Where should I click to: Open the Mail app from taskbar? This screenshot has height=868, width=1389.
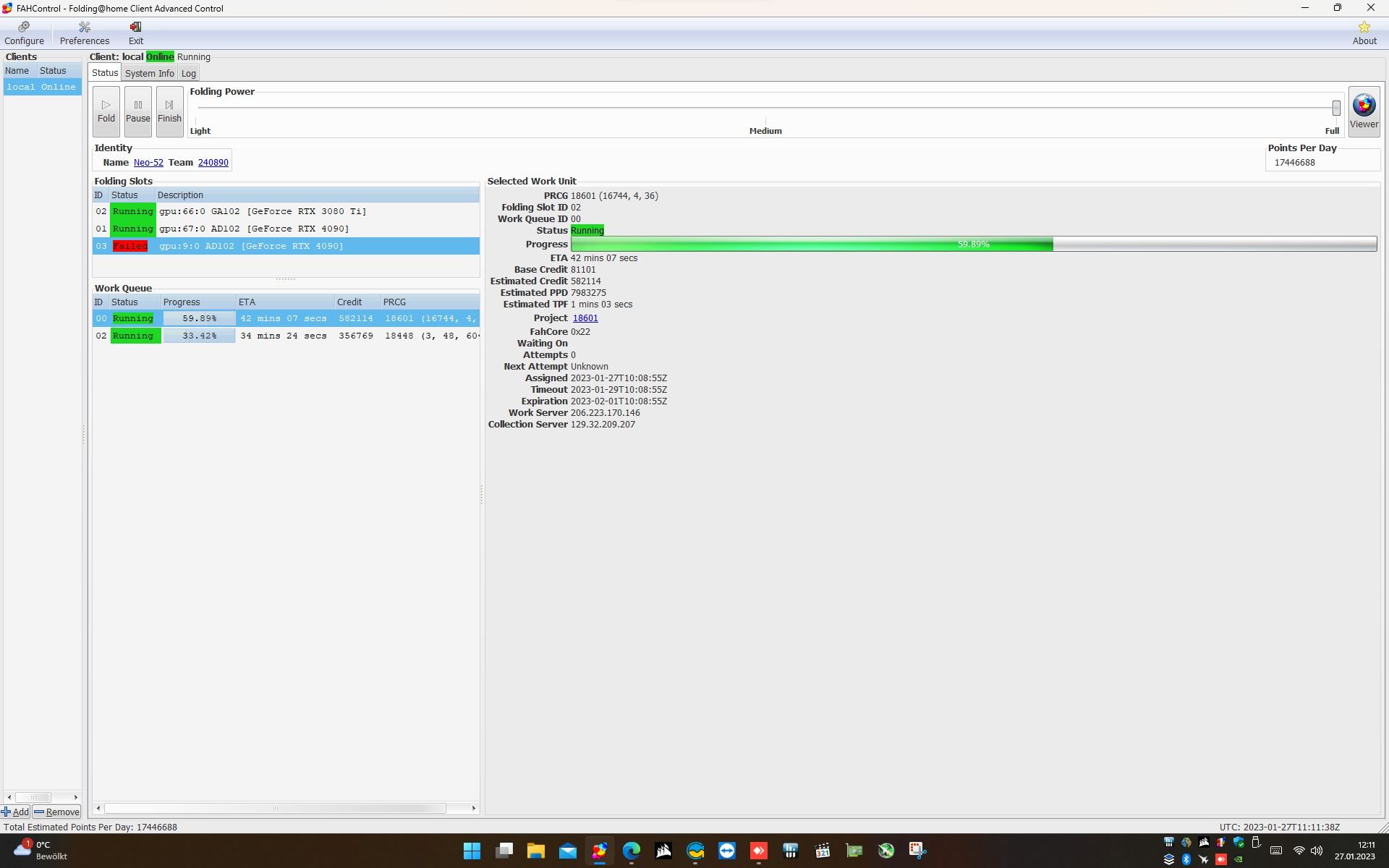567,851
